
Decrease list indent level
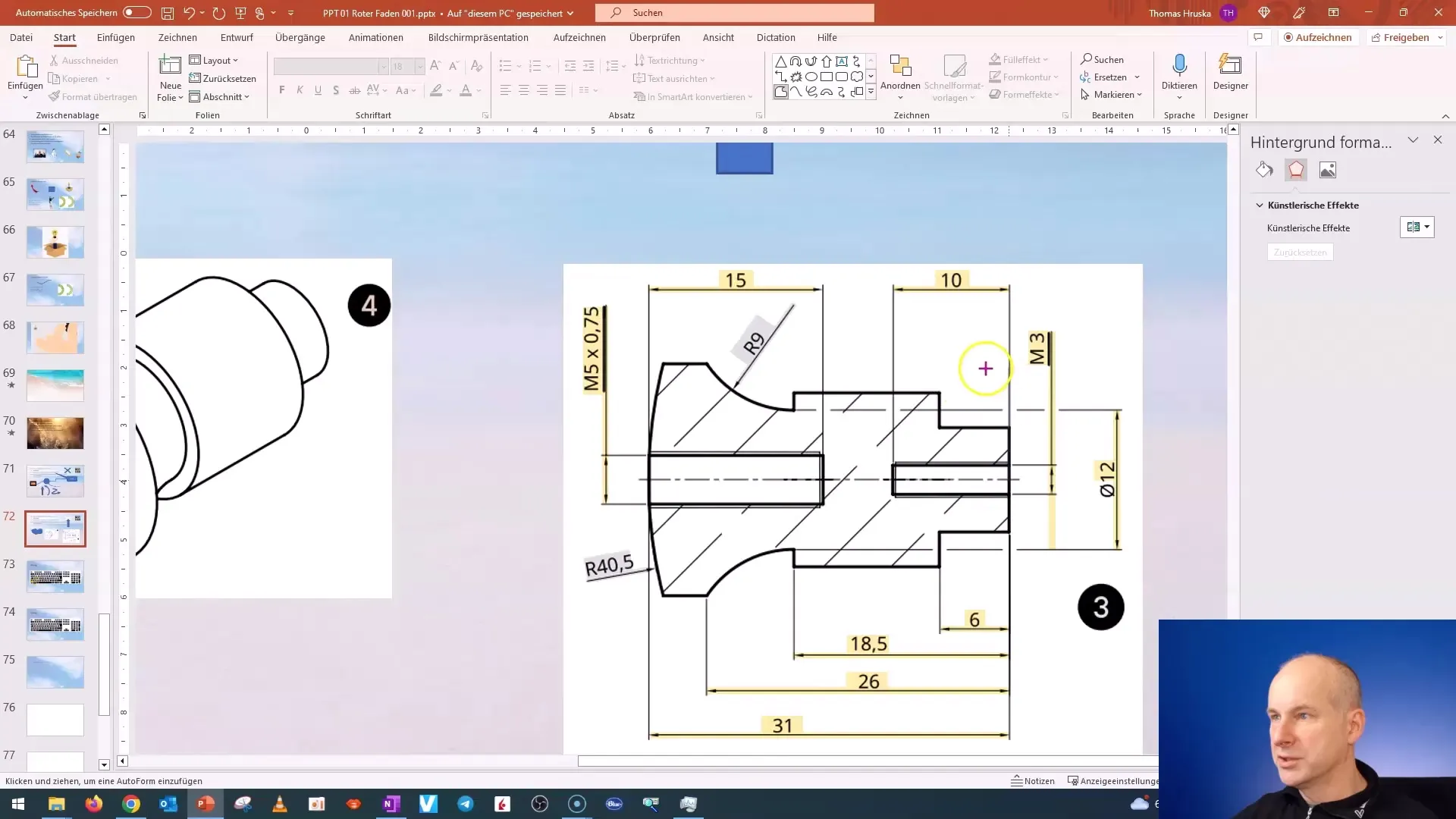570,66
